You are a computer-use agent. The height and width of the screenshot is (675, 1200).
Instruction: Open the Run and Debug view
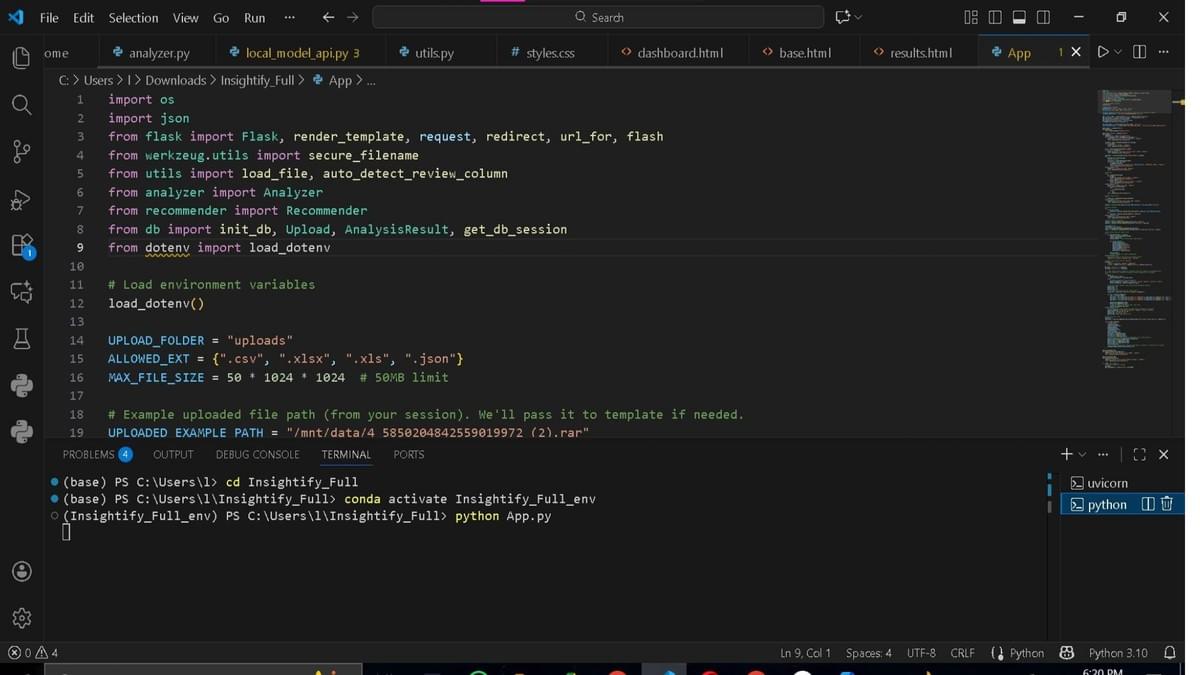coord(21,199)
